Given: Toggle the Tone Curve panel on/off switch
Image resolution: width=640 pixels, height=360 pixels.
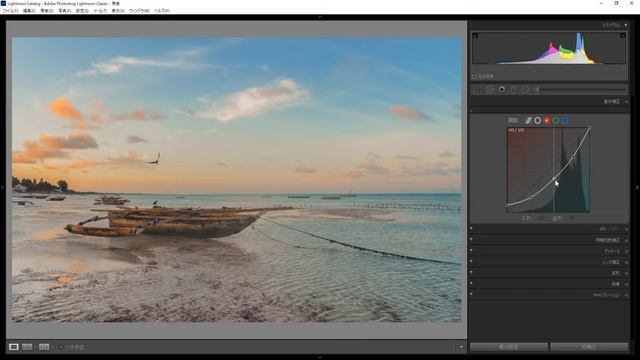Looking at the screenshot, I should pos(471,111).
